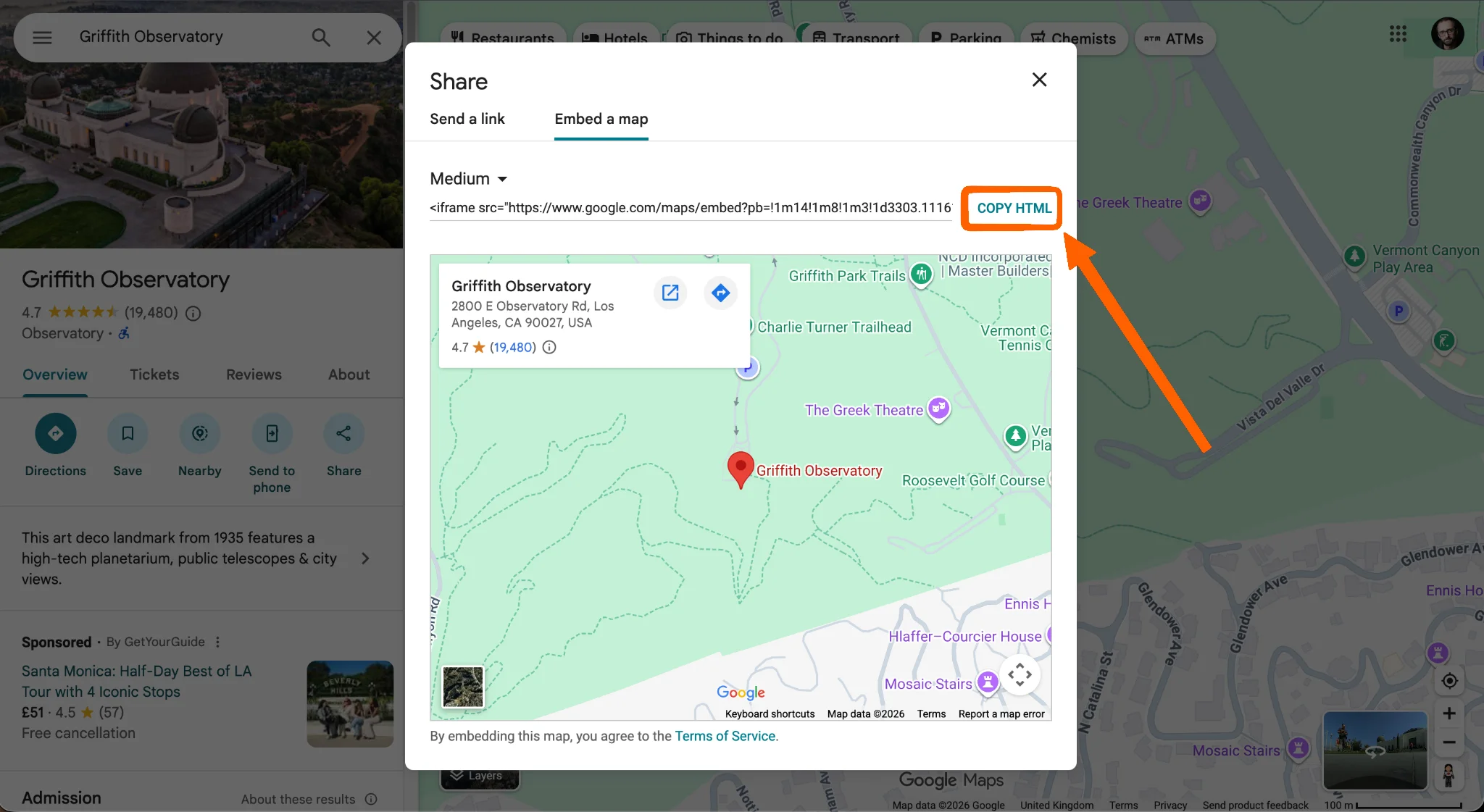Open the Layers button on main map

point(480,776)
